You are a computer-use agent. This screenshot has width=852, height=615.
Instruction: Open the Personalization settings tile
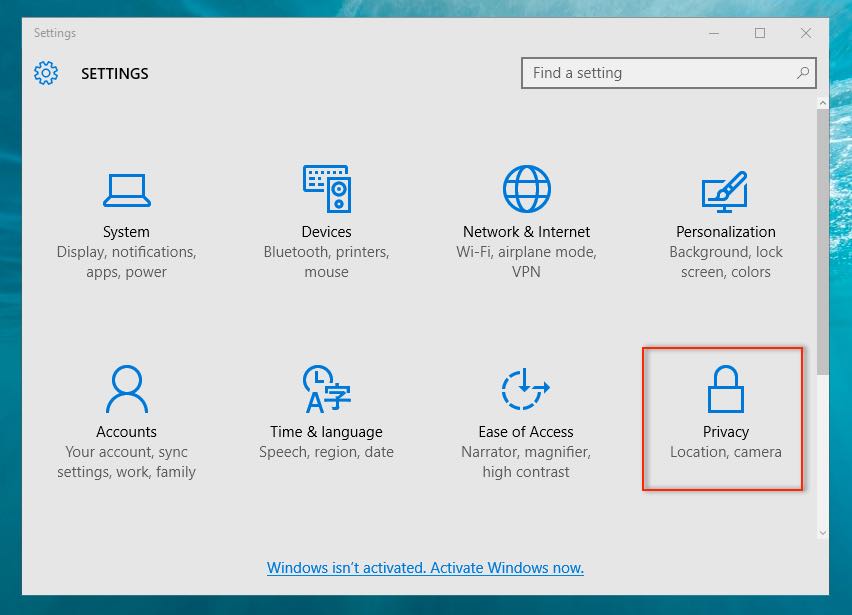coord(724,210)
